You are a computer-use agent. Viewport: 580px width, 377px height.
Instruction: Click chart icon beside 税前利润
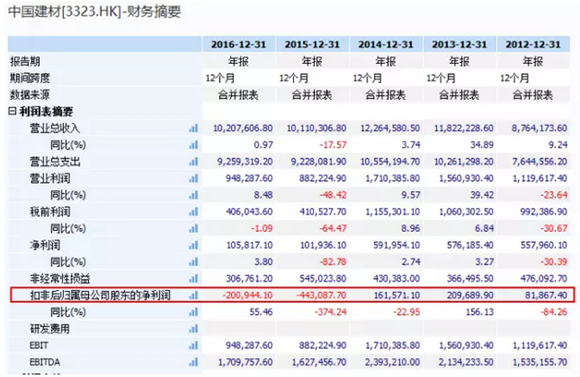(193, 212)
